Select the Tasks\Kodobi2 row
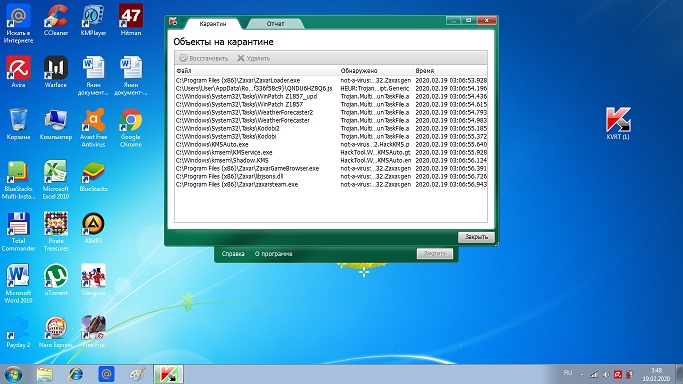 coord(331,128)
